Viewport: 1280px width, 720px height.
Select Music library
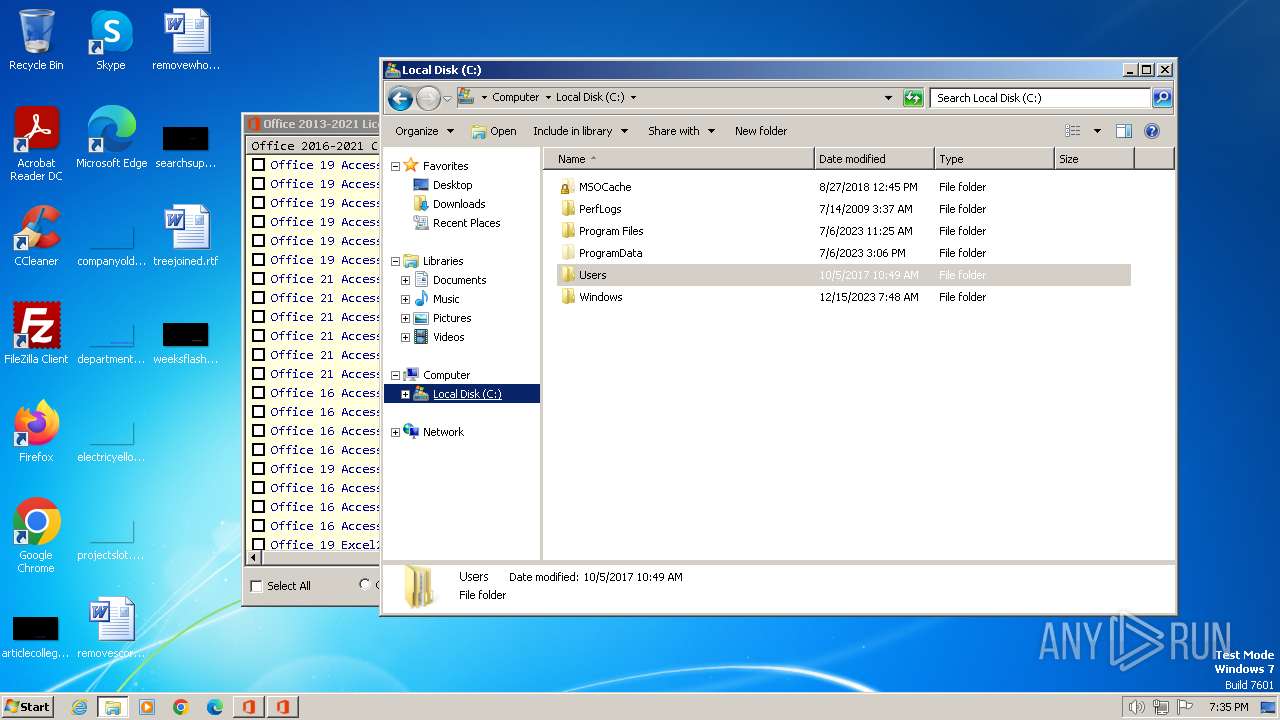[446, 299]
